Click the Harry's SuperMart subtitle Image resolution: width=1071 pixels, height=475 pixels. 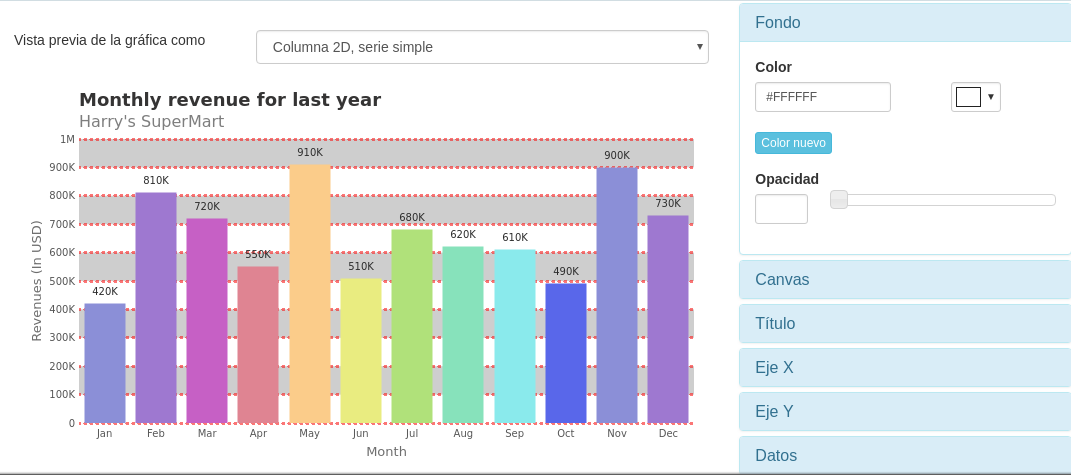(x=151, y=122)
